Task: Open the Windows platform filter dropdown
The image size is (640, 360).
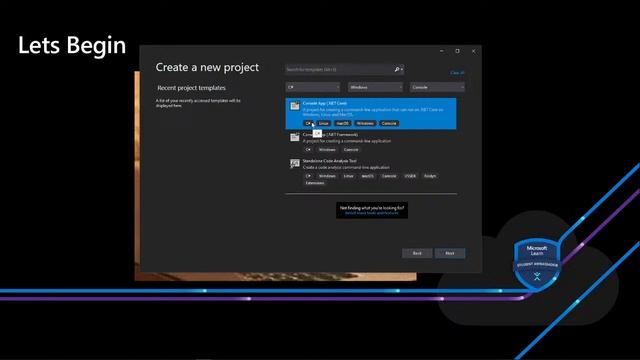Action: click(375, 87)
